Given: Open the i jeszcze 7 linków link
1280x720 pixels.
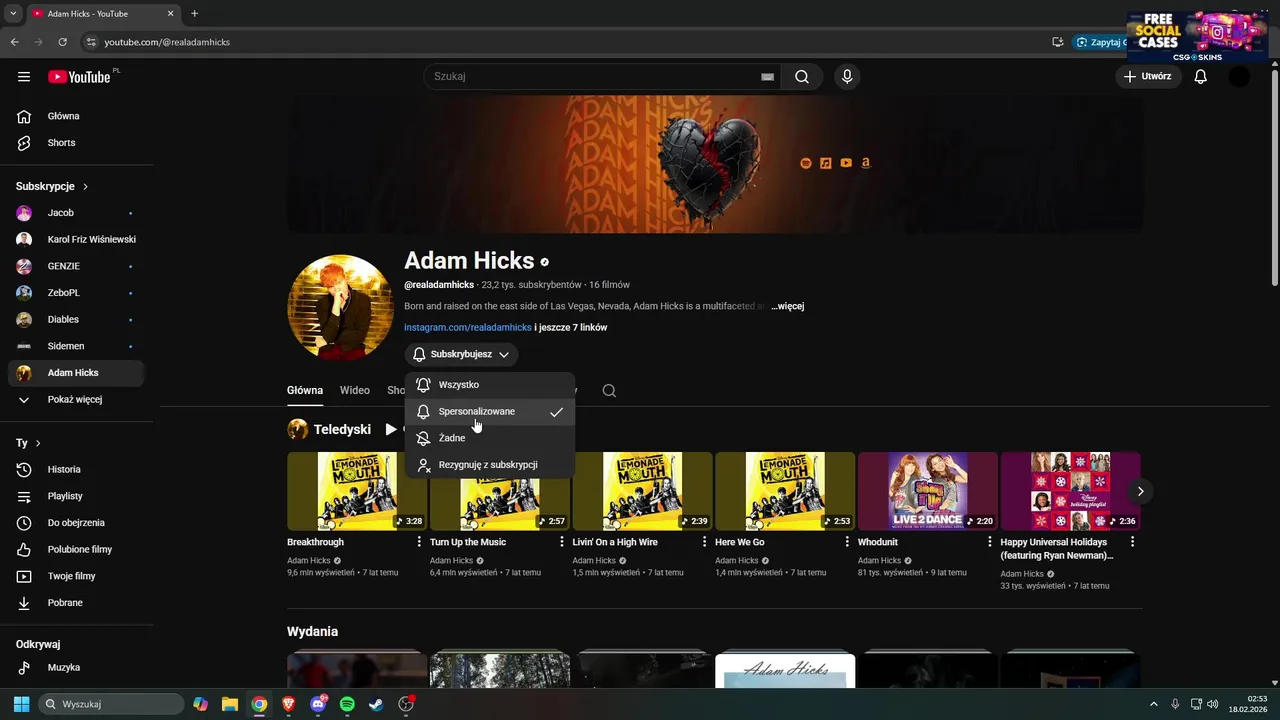Looking at the screenshot, I should (570, 327).
